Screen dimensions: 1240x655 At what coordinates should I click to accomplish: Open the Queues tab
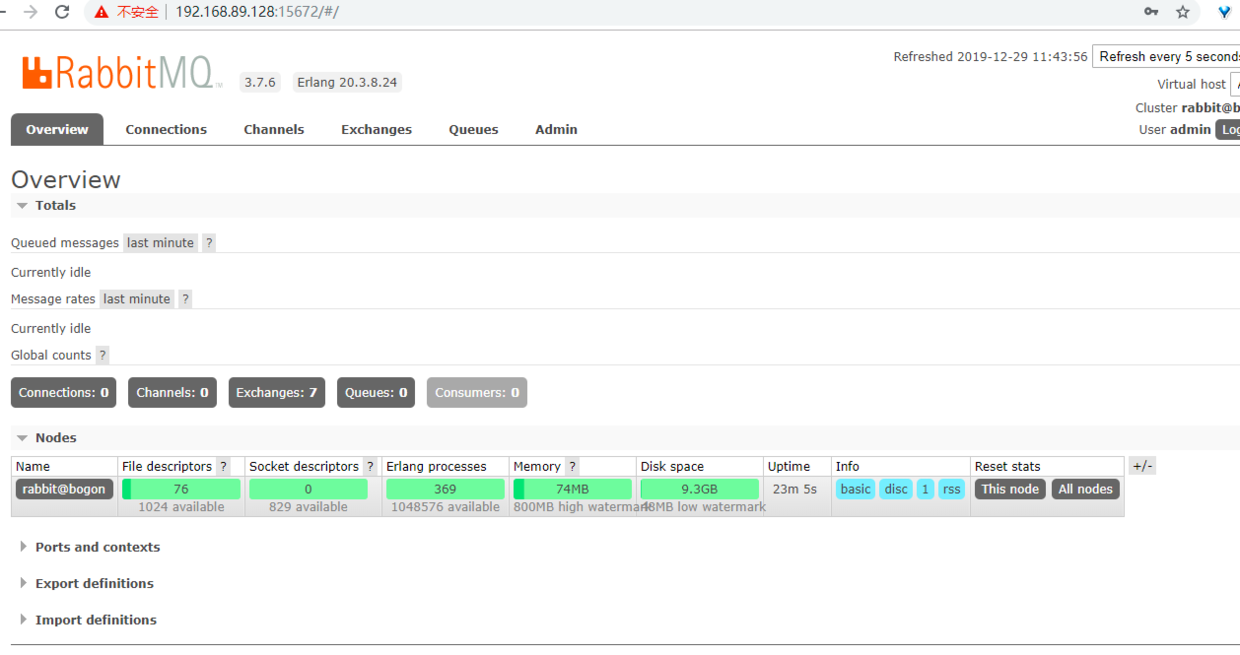[x=473, y=130]
